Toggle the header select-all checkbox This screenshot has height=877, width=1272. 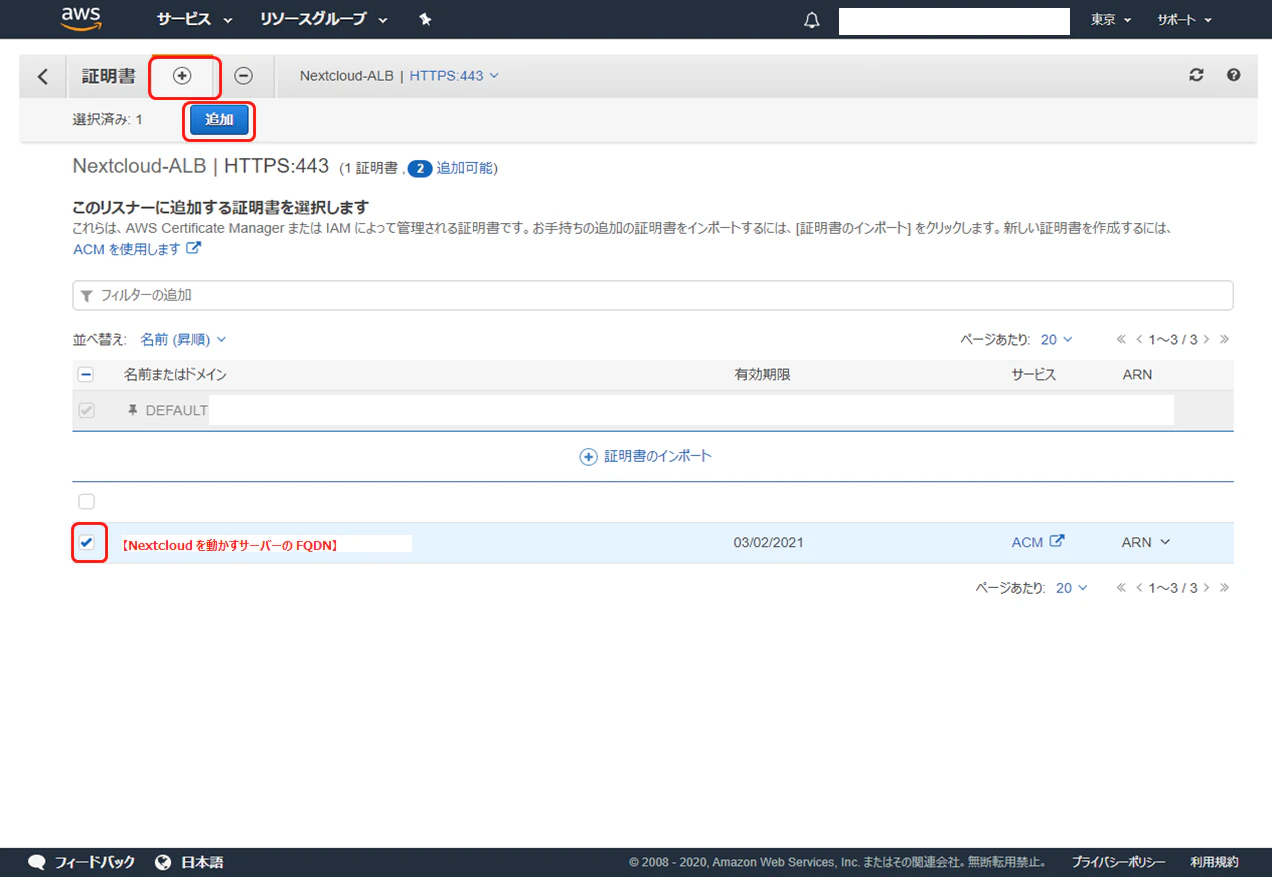(86, 374)
